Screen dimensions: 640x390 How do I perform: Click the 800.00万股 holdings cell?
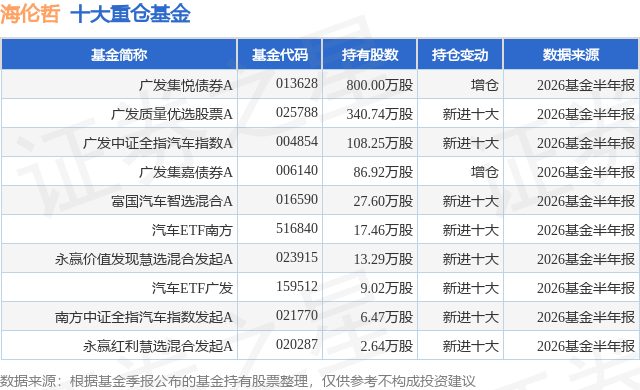click(380, 85)
